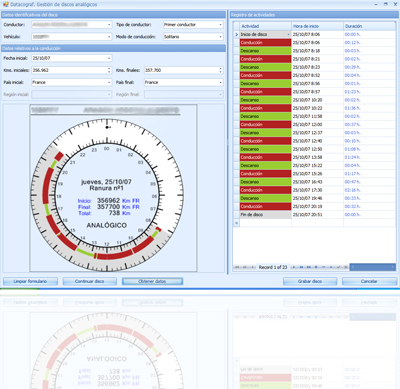The image size is (400, 389).
Task: Click the edit record navigator icon
Action: point(331,267)
